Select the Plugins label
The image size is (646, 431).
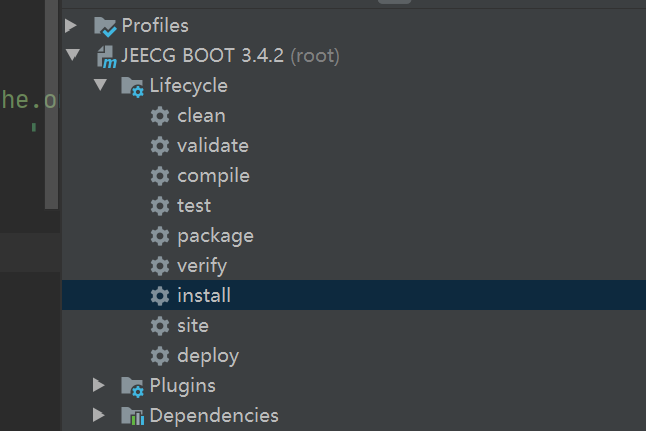(183, 386)
